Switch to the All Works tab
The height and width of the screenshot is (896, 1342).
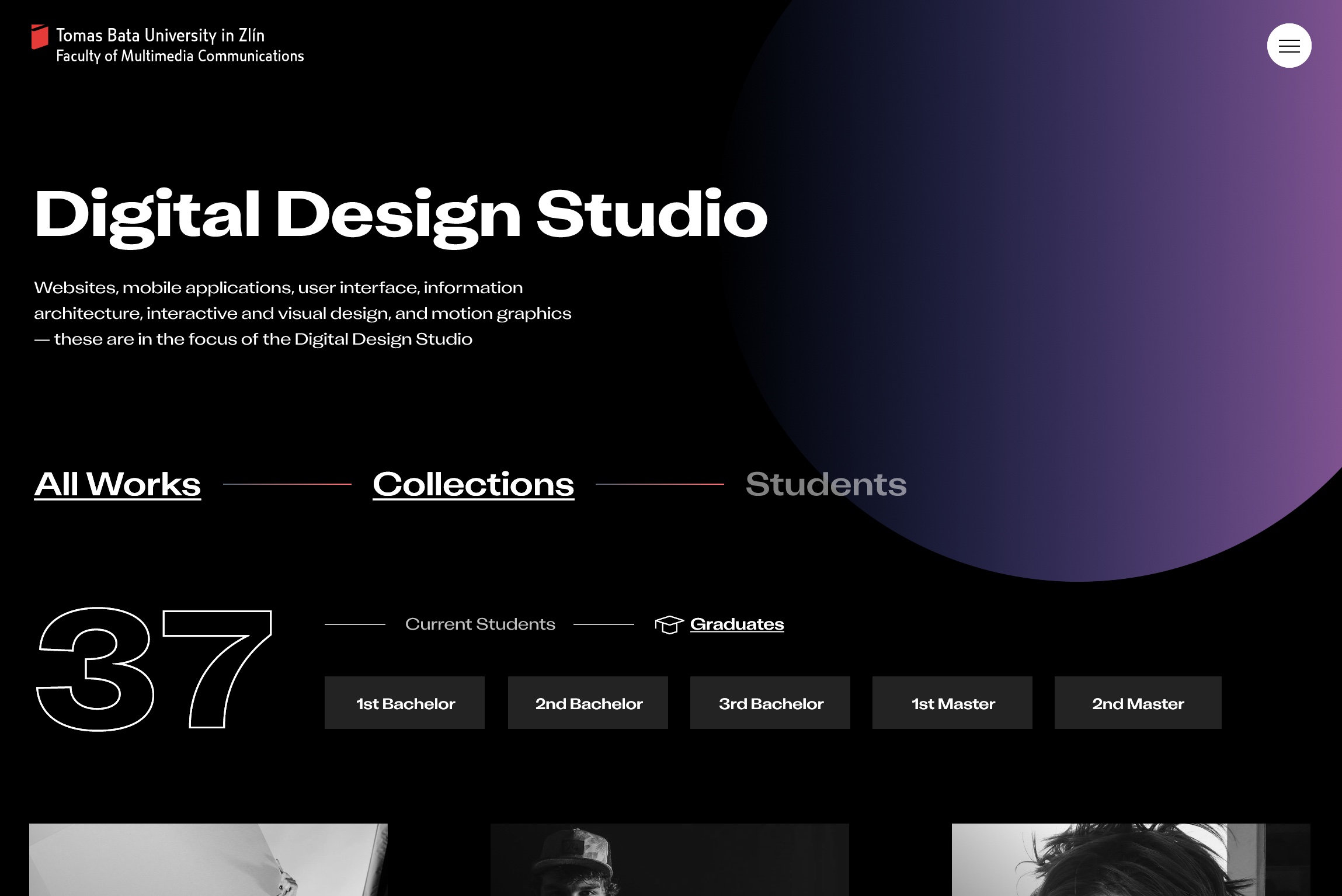pos(117,484)
